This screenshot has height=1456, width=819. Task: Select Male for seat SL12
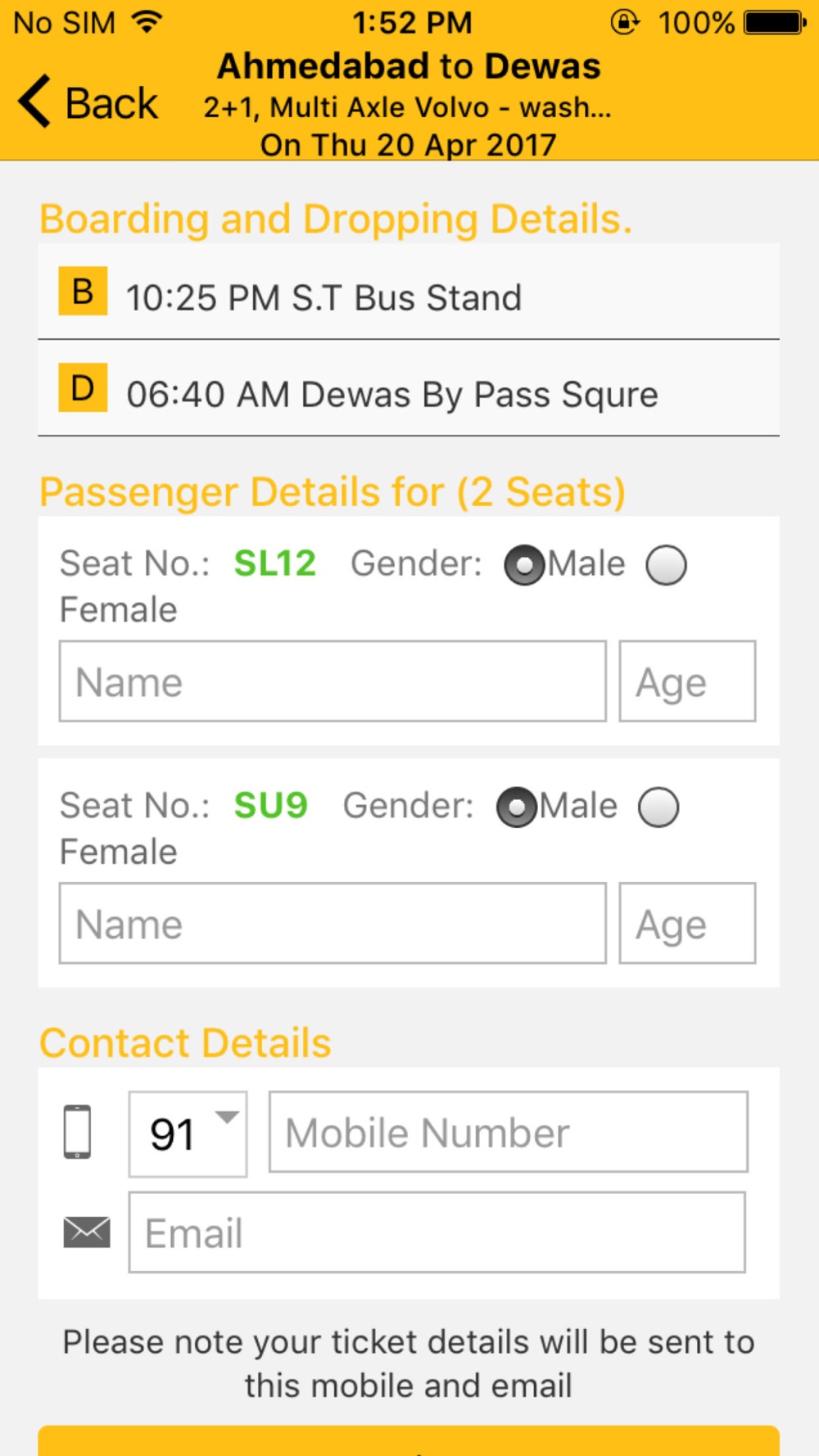[x=524, y=565]
